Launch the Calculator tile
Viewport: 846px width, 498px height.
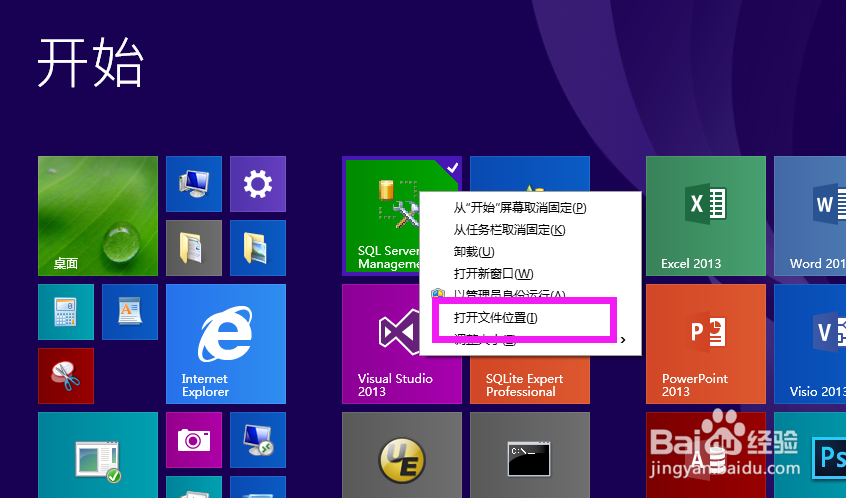click(66, 312)
